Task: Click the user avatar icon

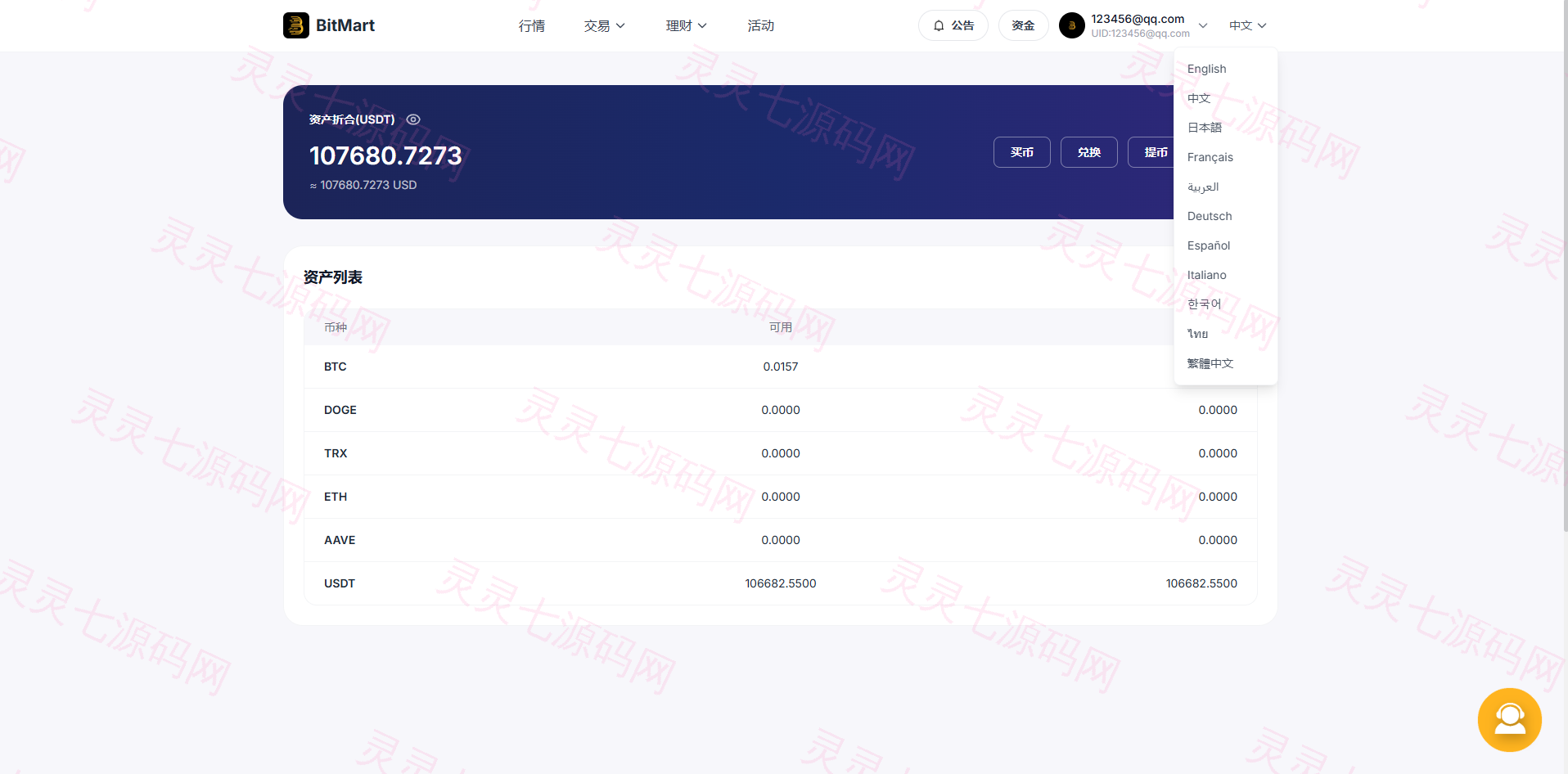Action: coord(1072,25)
